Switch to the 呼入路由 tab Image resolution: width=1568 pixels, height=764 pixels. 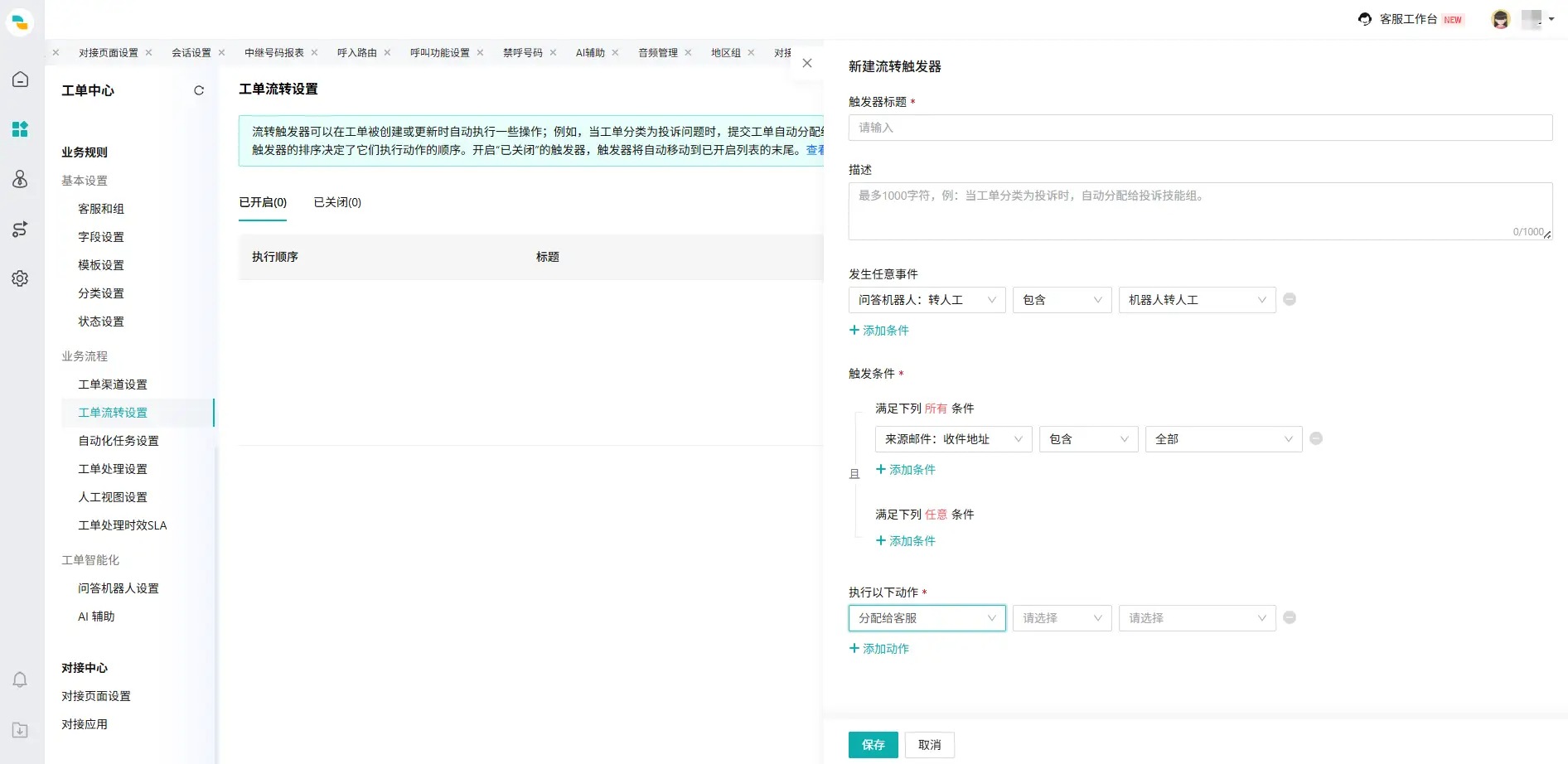(x=357, y=52)
